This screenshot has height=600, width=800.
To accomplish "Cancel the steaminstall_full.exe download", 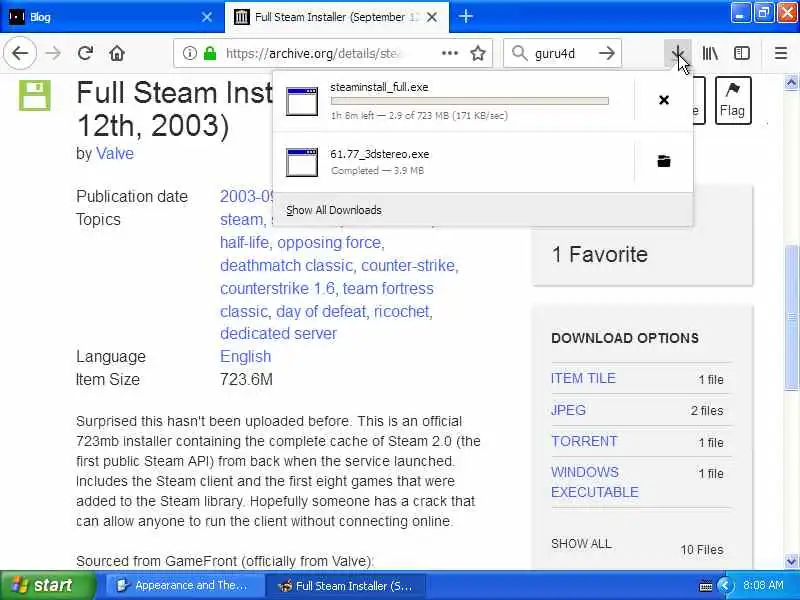I will click(664, 100).
